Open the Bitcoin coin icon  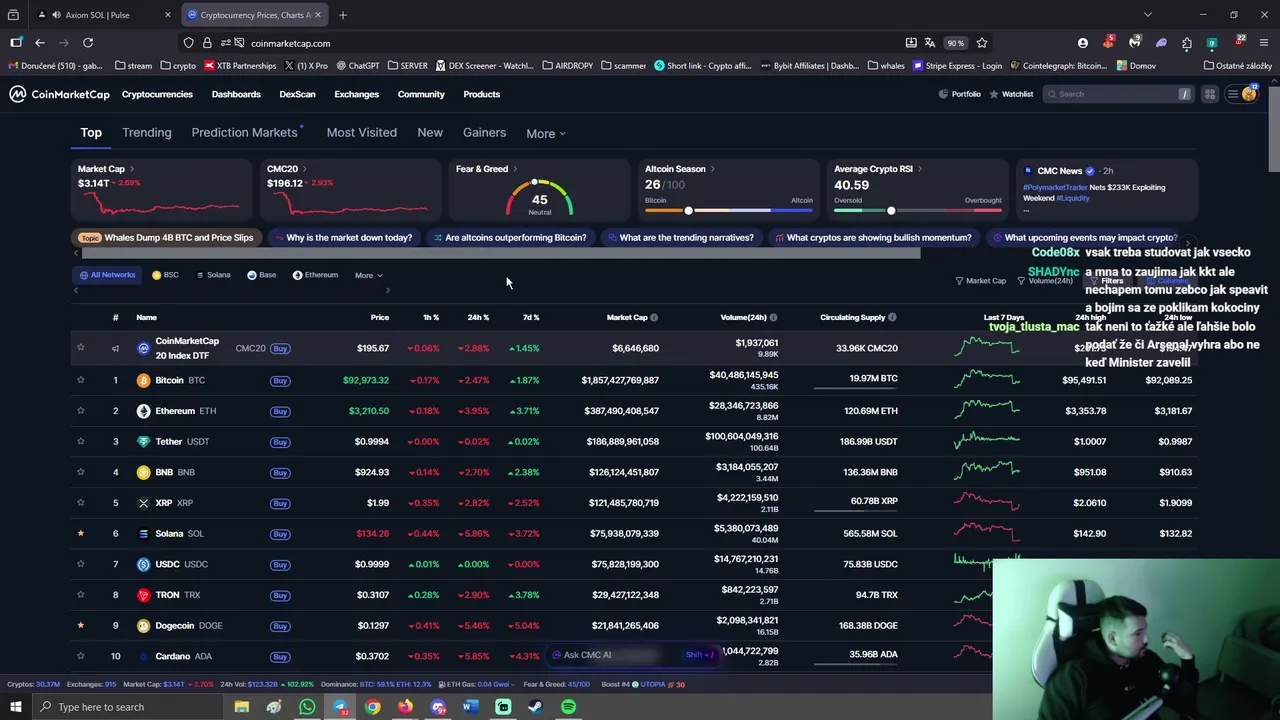(143, 380)
